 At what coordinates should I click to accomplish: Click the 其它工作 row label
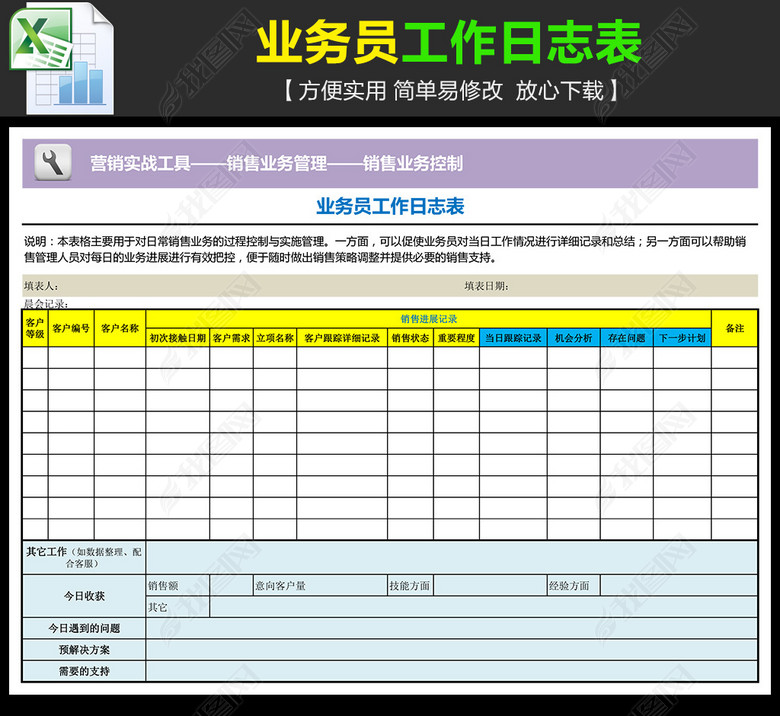[x=84, y=557]
